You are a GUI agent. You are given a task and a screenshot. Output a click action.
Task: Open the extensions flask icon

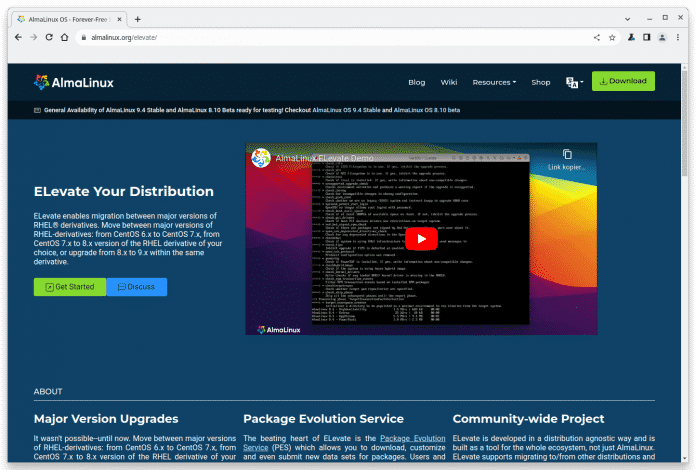coord(631,38)
